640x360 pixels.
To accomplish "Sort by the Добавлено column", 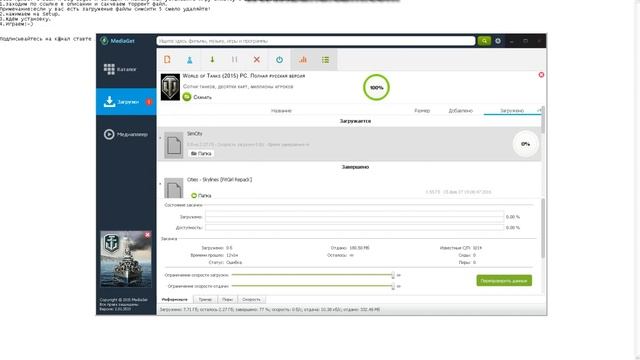I will click(460, 111).
